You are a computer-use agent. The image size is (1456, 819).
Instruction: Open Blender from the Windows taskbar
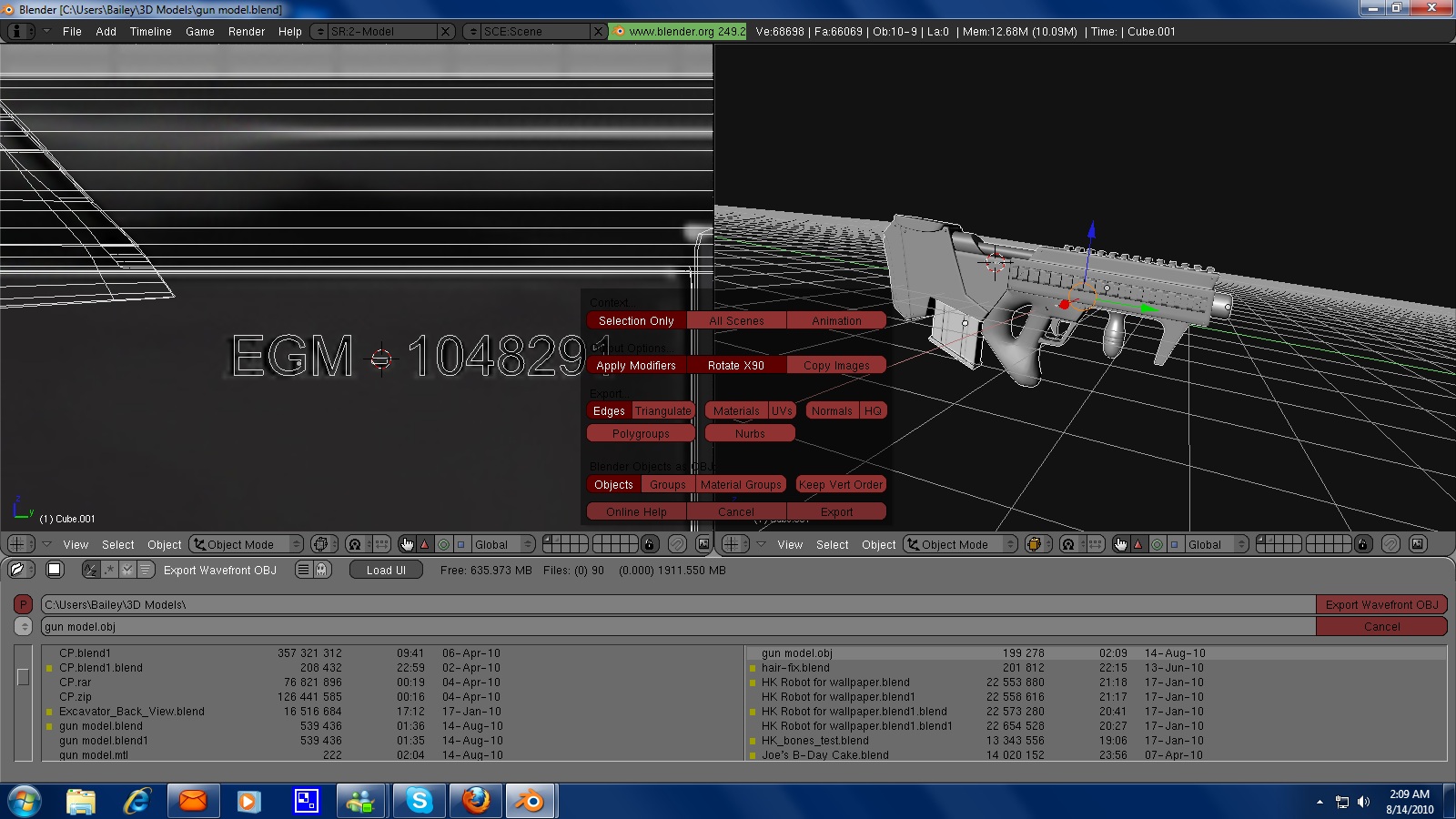[x=530, y=801]
